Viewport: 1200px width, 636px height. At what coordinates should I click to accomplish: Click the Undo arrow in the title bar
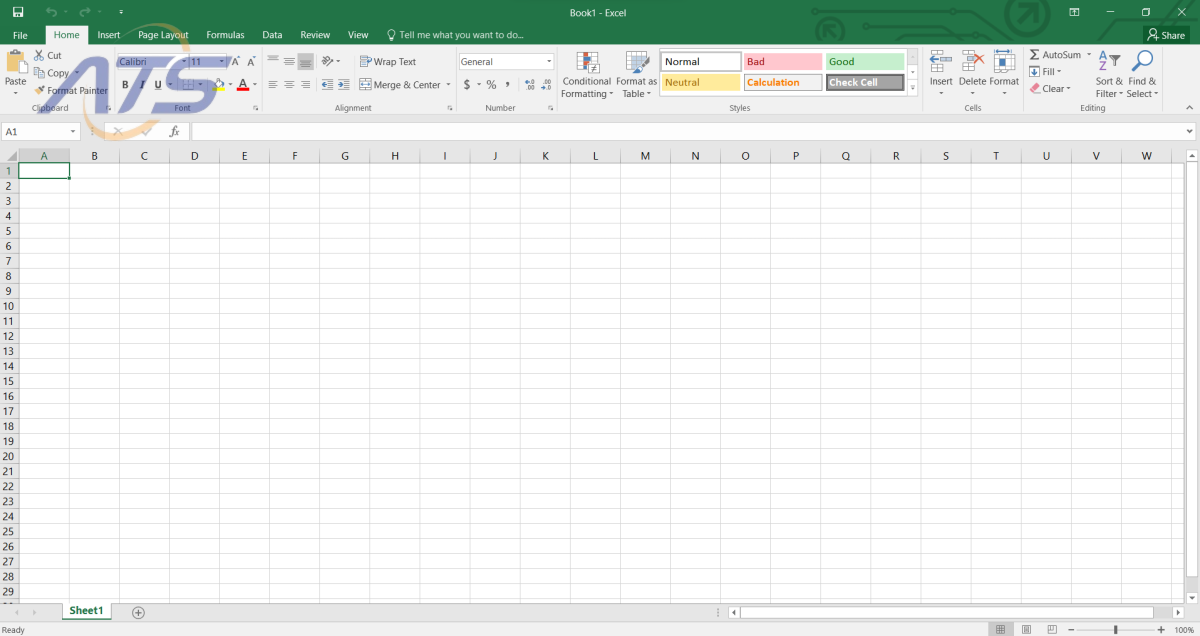point(51,12)
